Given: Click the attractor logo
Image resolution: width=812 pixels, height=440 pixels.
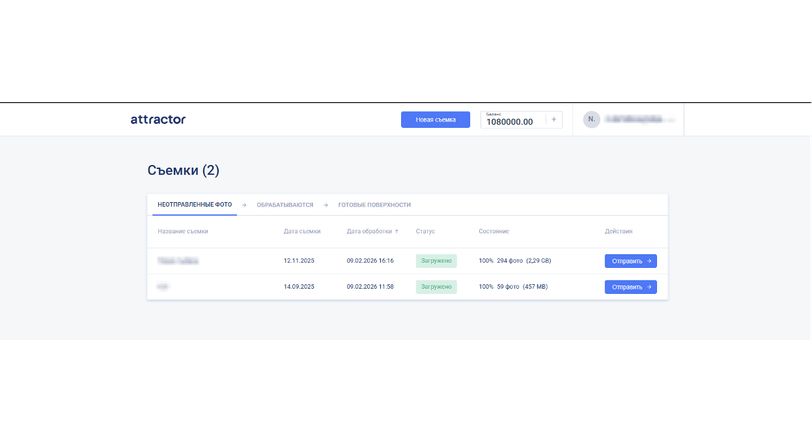Looking at the screenshot, I should coord(158,119).
